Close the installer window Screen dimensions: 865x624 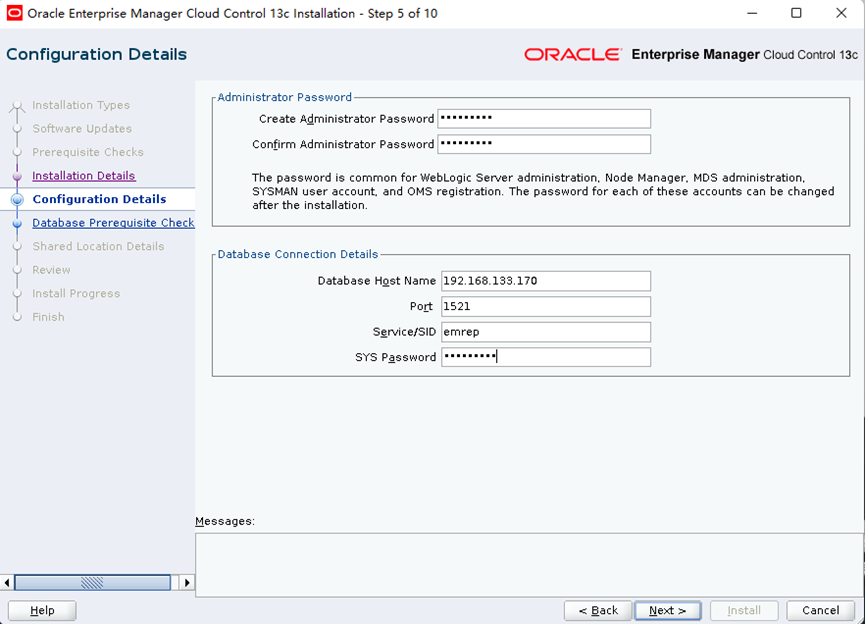click(841, 13)
